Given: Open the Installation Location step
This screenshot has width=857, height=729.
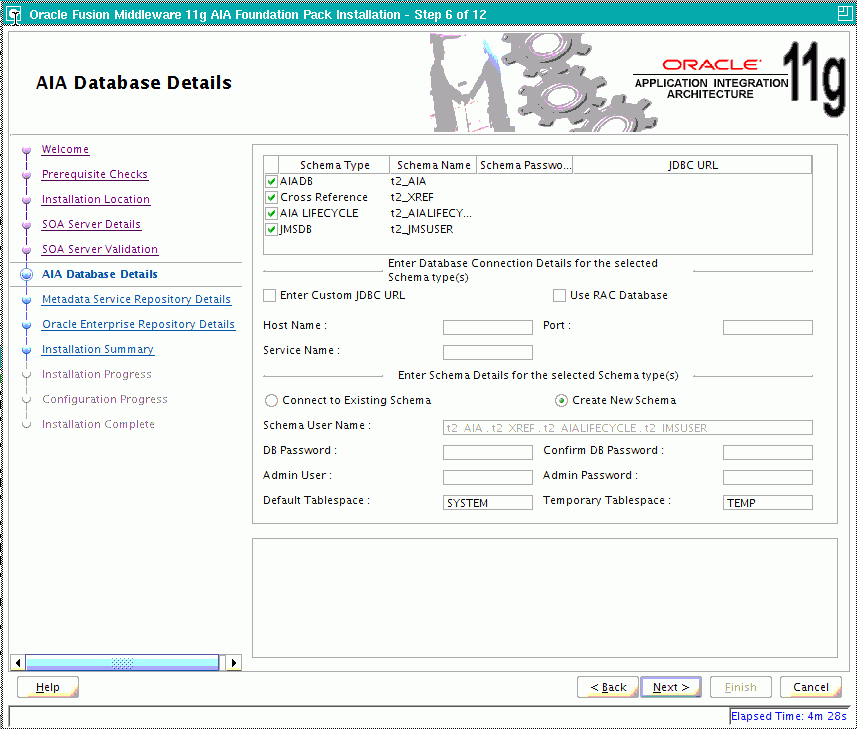Looking at the screenshot, I should tap(96, 199).
